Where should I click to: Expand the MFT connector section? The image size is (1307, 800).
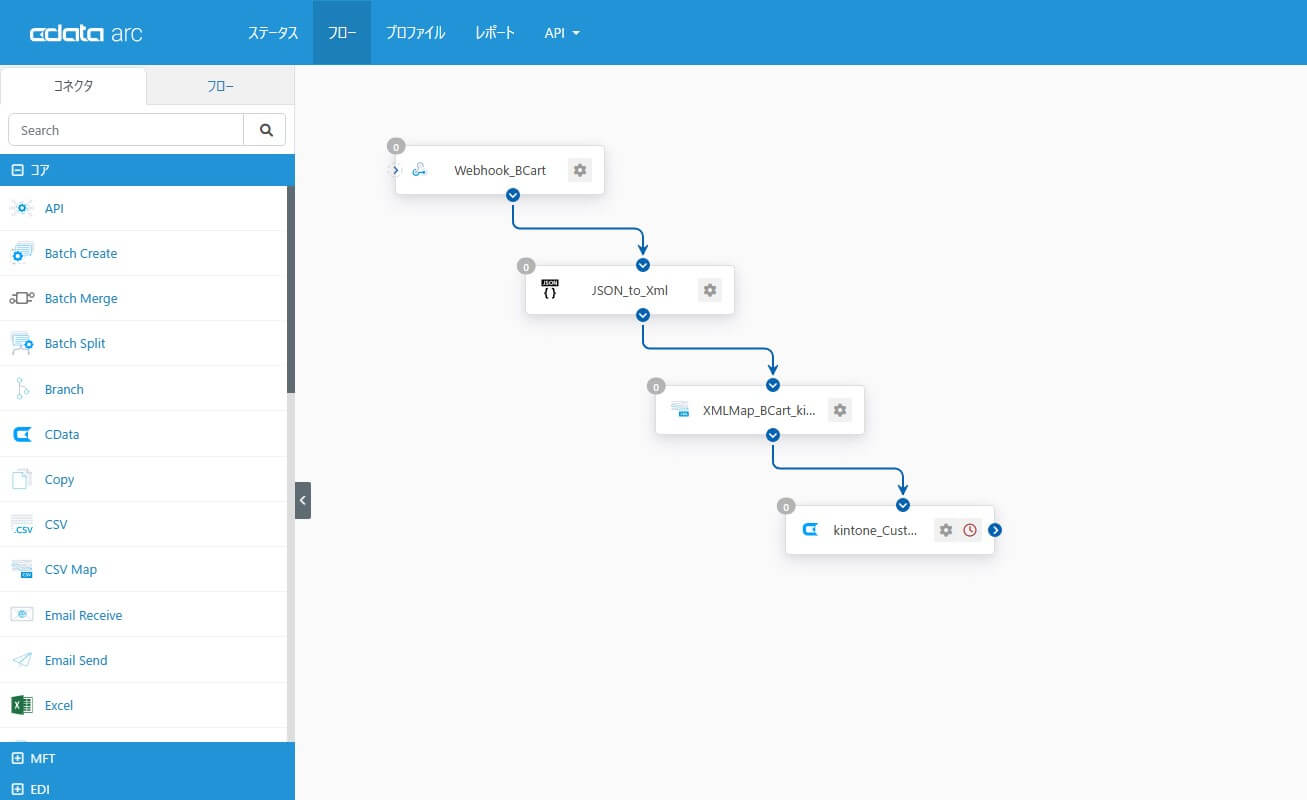(x=147, y=758)
